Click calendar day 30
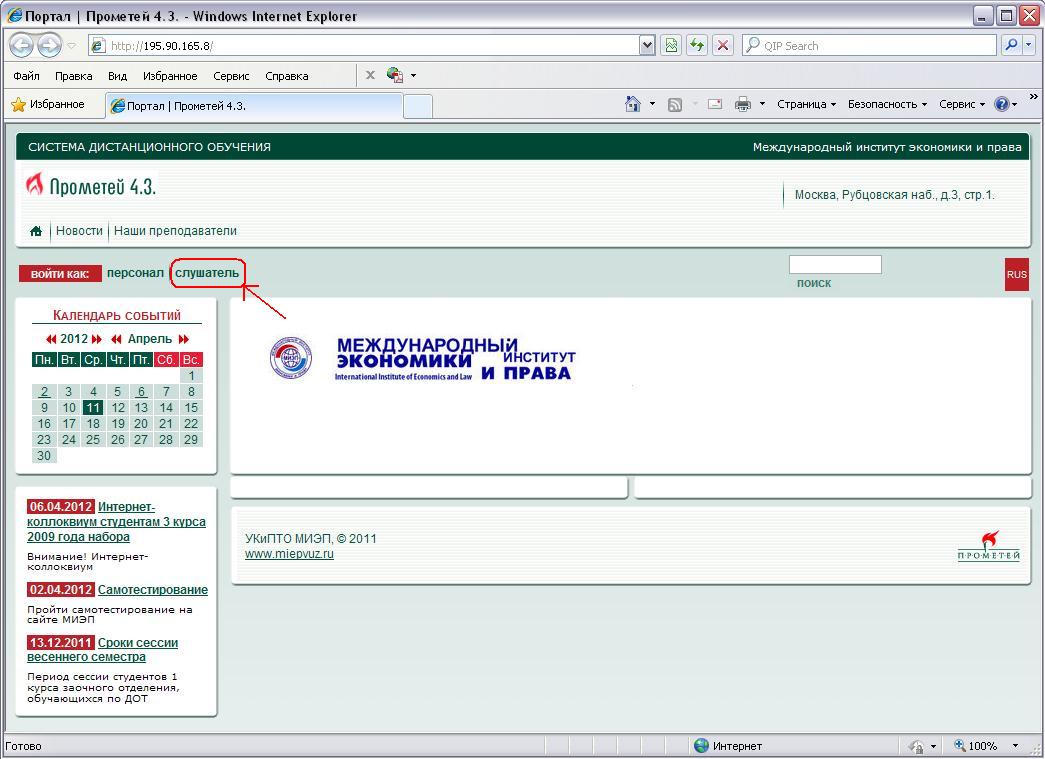The width and height of the screenshot is (1045, 759). (44, 456)
